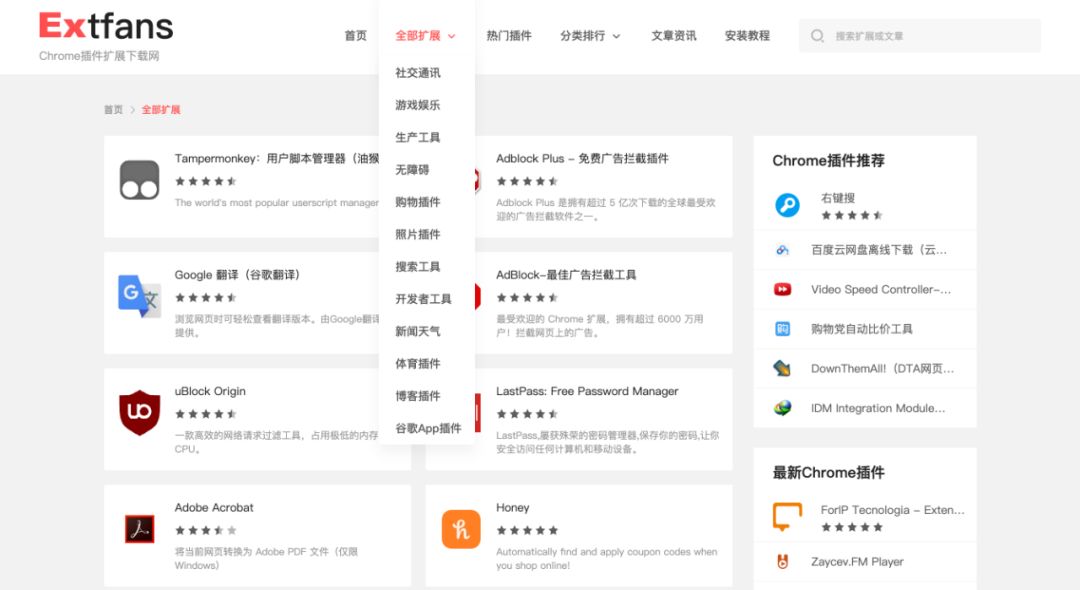Open the Video Speed Controller link
The width and height of the screenshot is (1080, 590).
pyautogui.click(x=881, y=289)
